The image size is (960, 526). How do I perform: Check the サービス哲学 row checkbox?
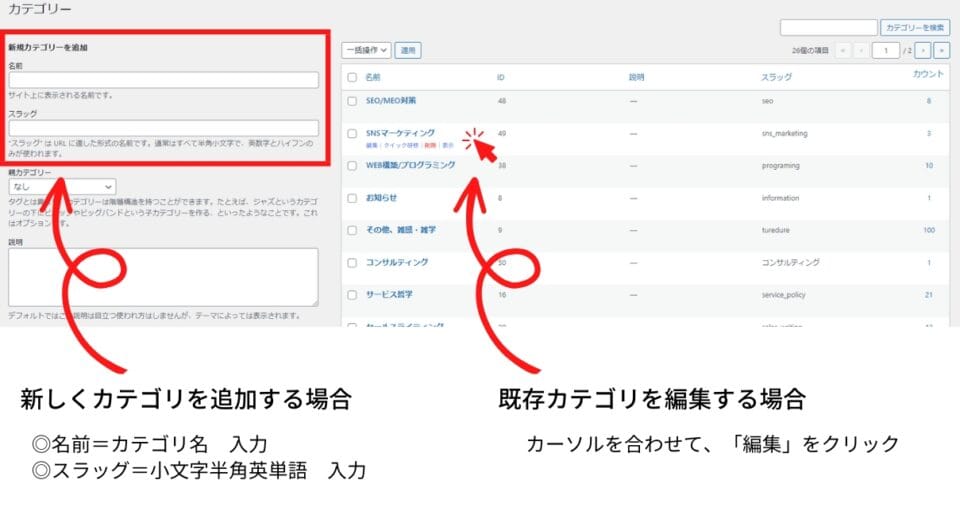coord(352,295)
